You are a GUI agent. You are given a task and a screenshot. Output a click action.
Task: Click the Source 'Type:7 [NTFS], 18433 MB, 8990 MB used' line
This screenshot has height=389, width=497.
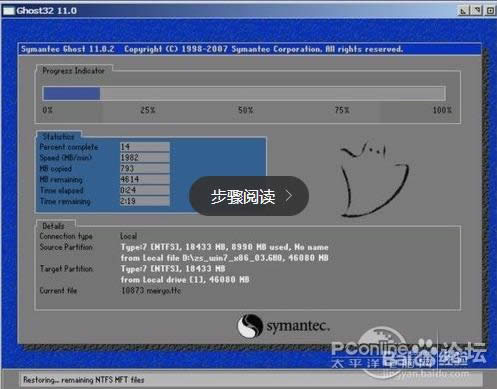click(x=225, y=247)
